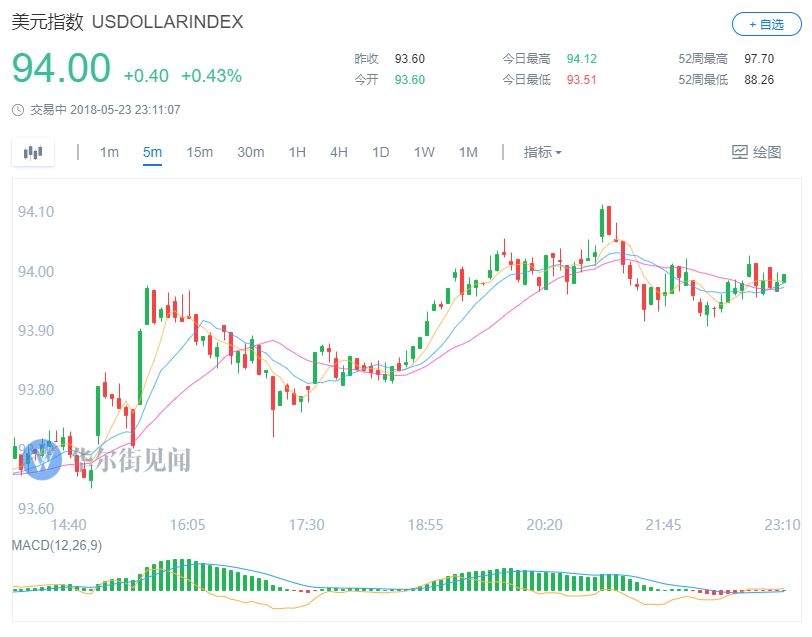The image size is (812, 637).
Task: Switch to the 1M monthly interval
Action: 468,152
